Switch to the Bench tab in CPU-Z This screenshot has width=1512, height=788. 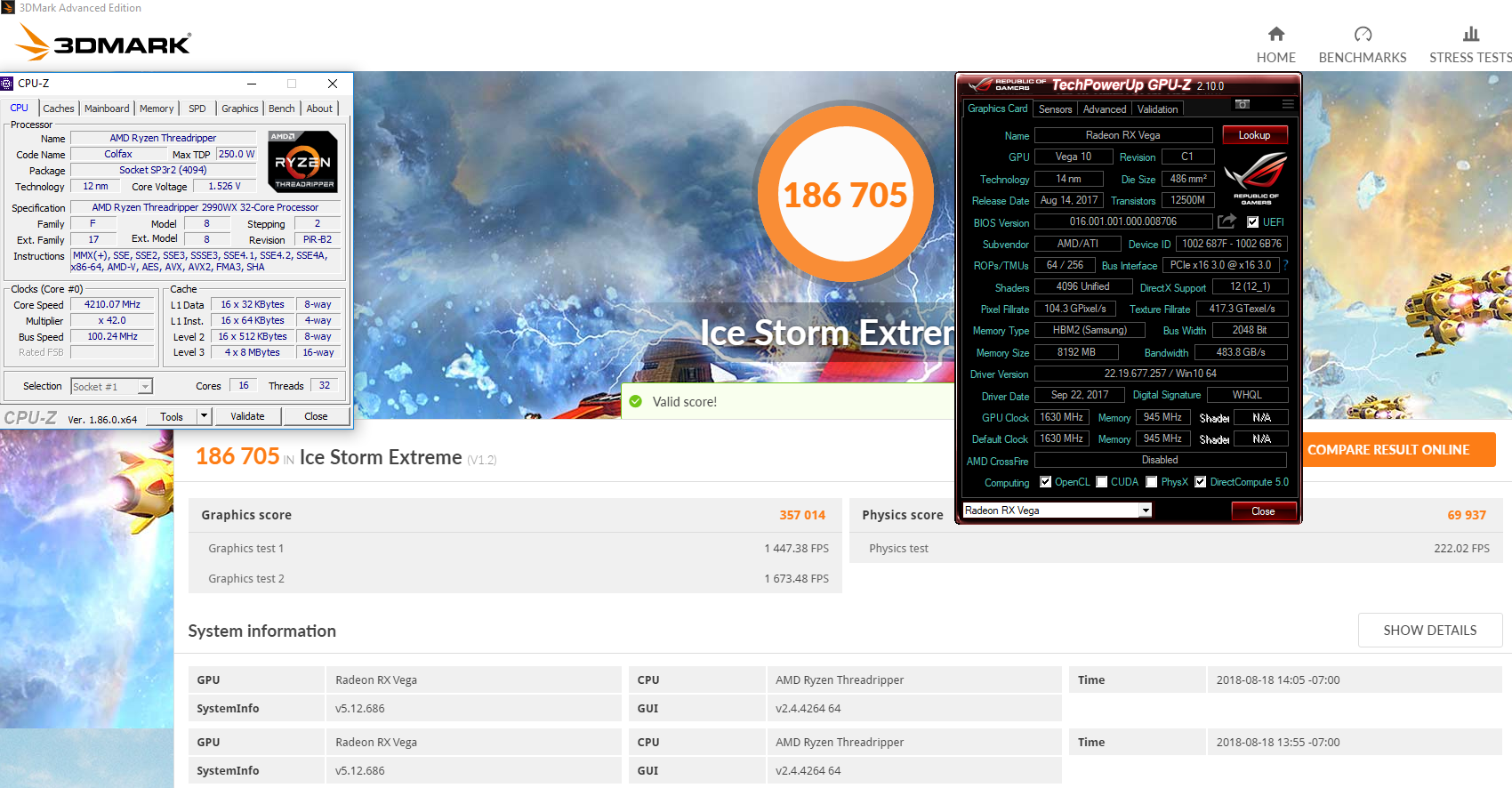(282, 109)
